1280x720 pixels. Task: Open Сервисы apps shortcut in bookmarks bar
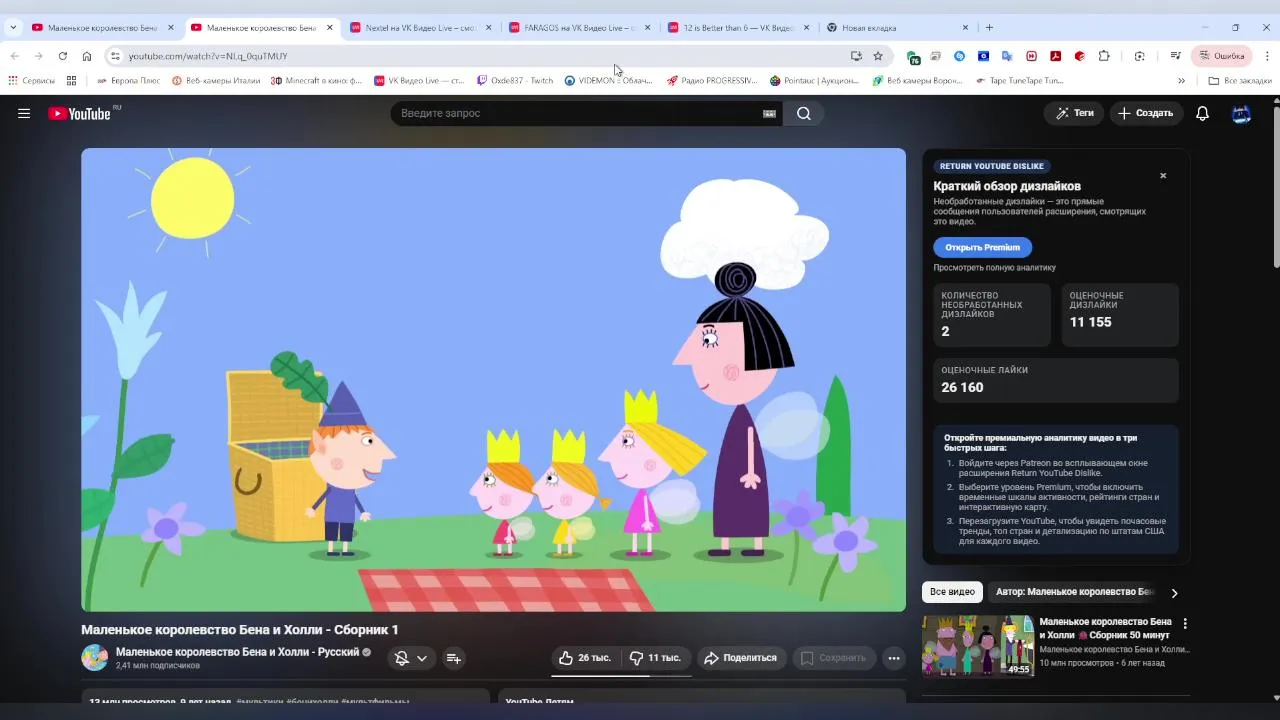pyautogui.click(x=31, y=80)
